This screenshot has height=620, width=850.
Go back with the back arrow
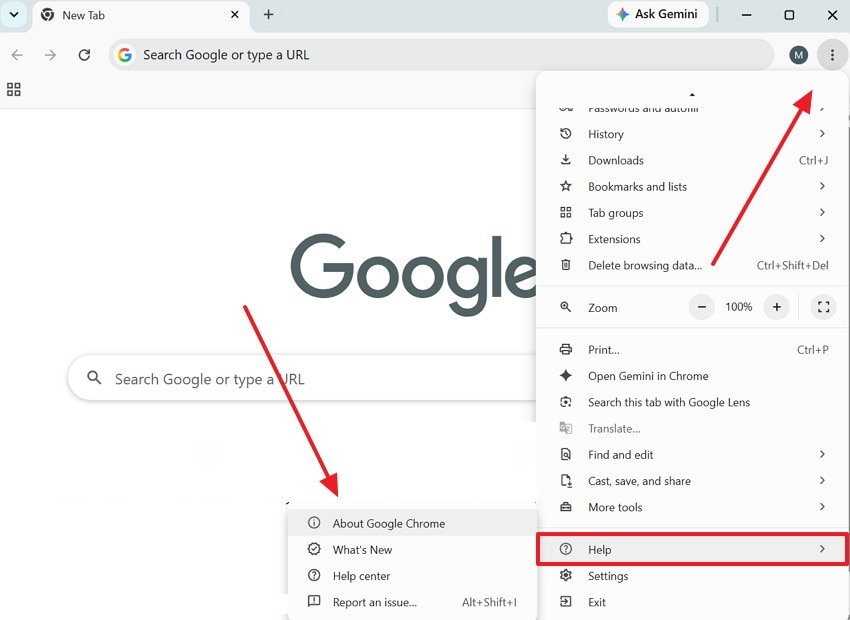[x=17, y=55]
